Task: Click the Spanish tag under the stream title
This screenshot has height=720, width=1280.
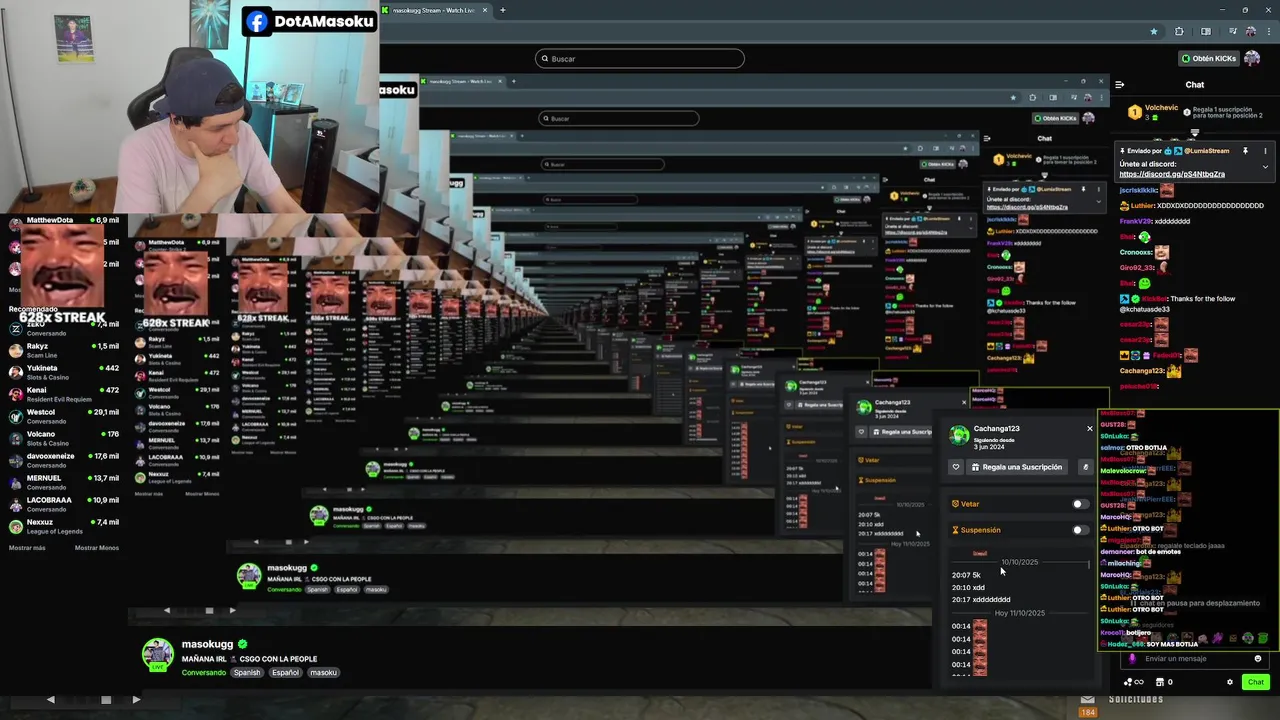Action: point(247,673)
